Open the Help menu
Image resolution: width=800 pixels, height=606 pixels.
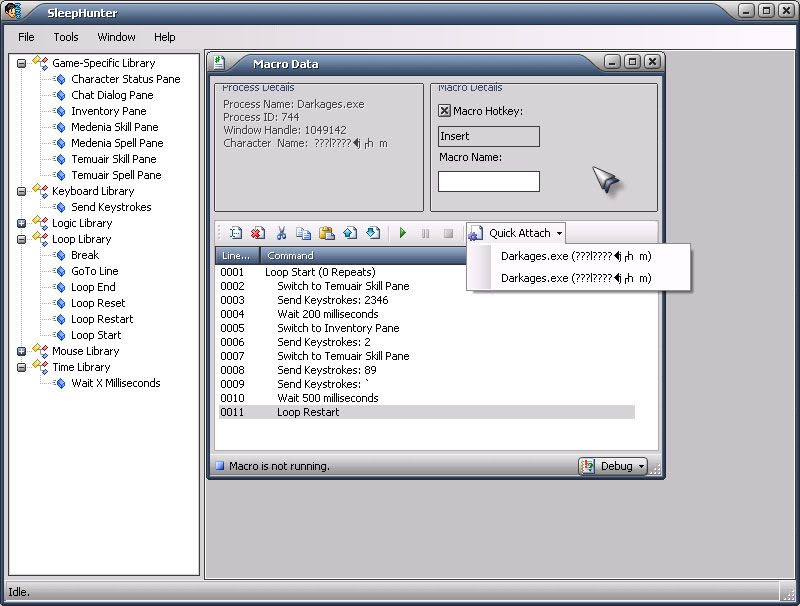pyautogui.click(x=164, y=37)
